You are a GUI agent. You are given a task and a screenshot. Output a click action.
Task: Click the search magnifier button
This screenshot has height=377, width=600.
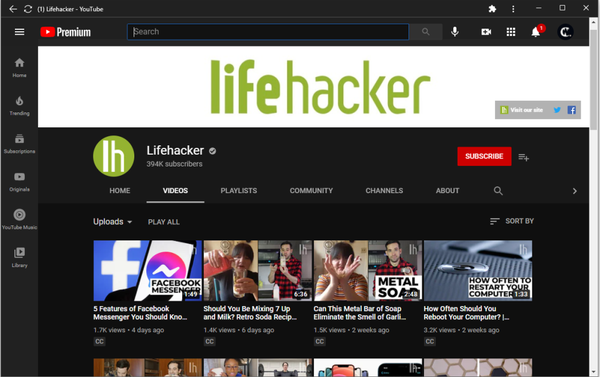coord(426,32)
